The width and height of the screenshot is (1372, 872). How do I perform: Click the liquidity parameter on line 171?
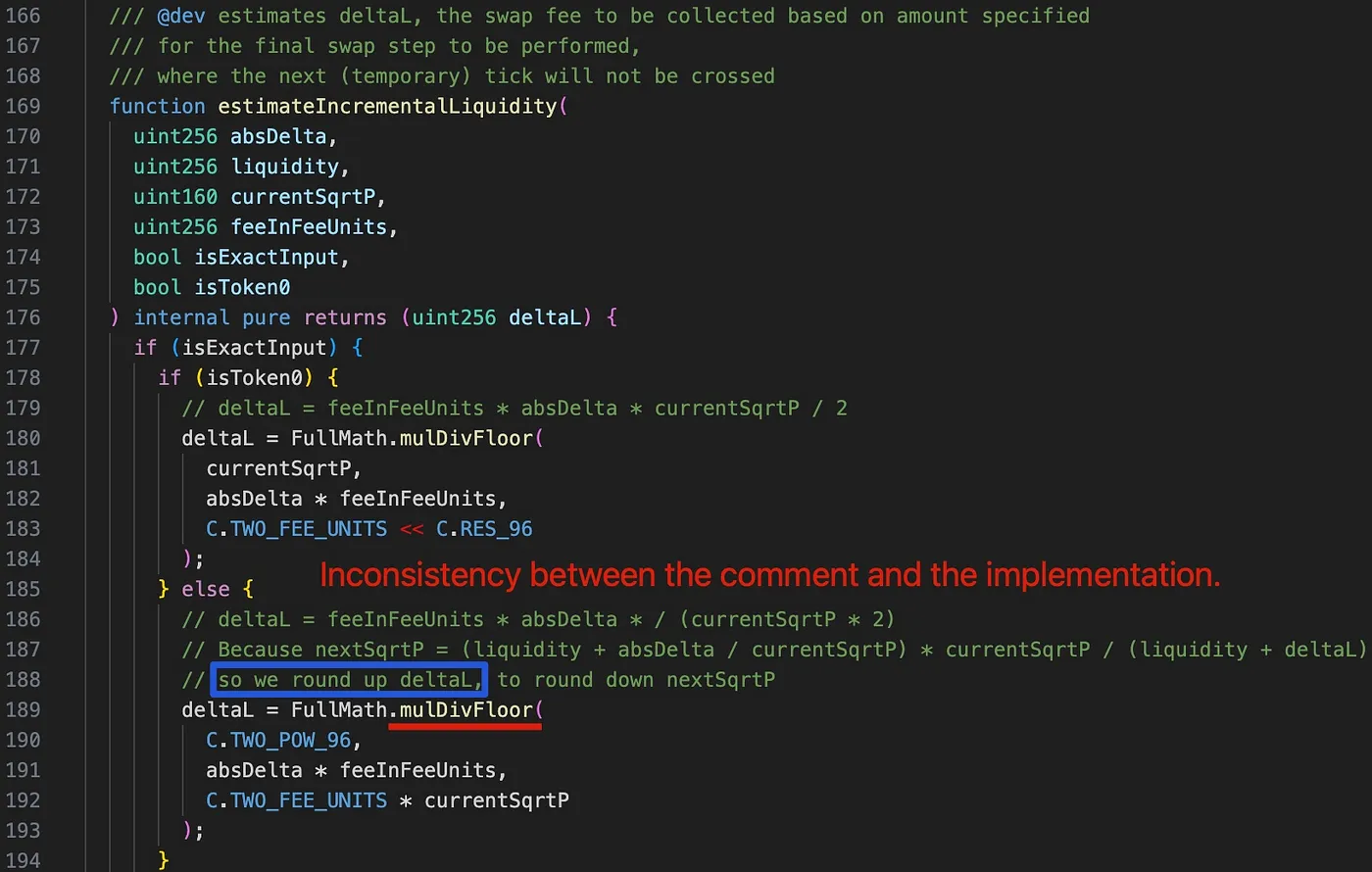[x=284, y=167]
